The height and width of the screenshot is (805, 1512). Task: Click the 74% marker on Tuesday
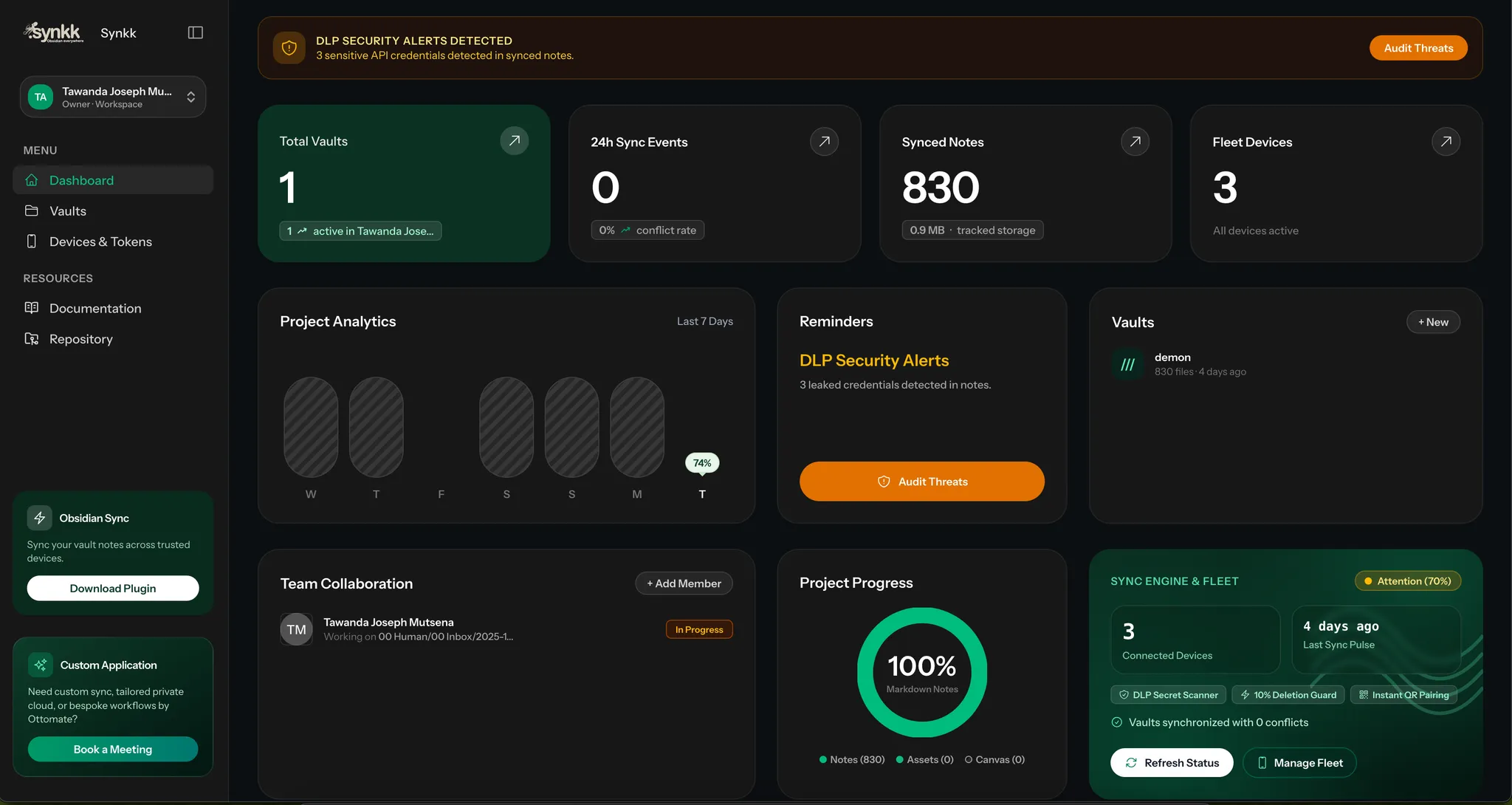(x=702, y=463)
